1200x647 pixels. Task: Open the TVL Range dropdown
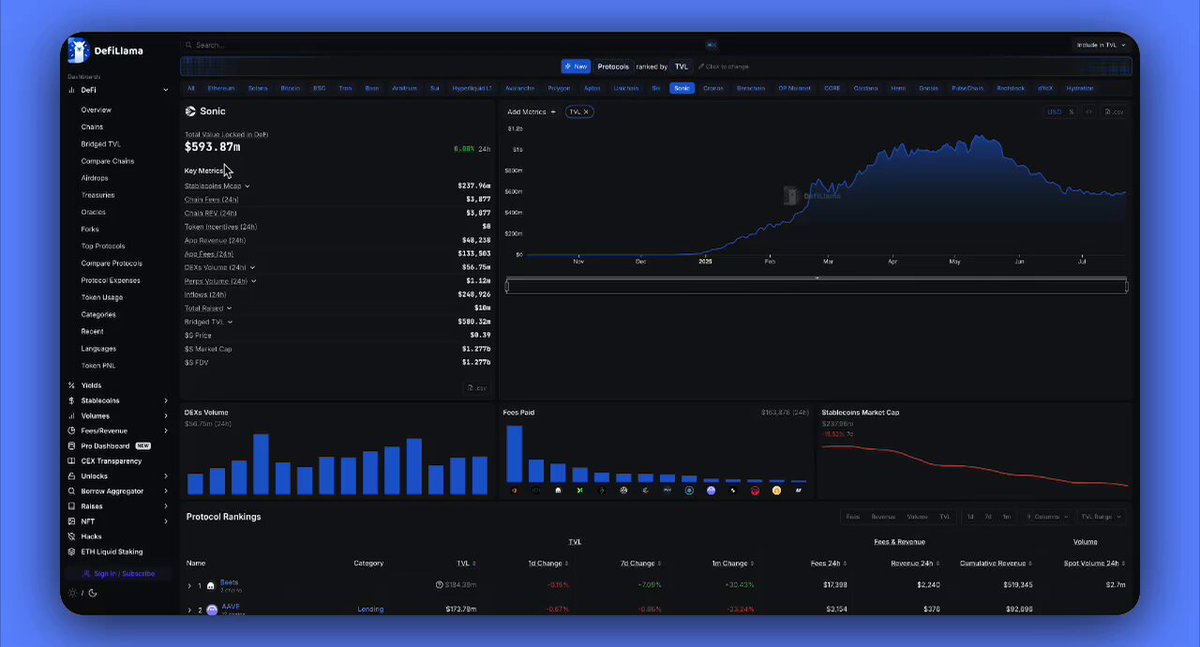(x=1101, y=517)
